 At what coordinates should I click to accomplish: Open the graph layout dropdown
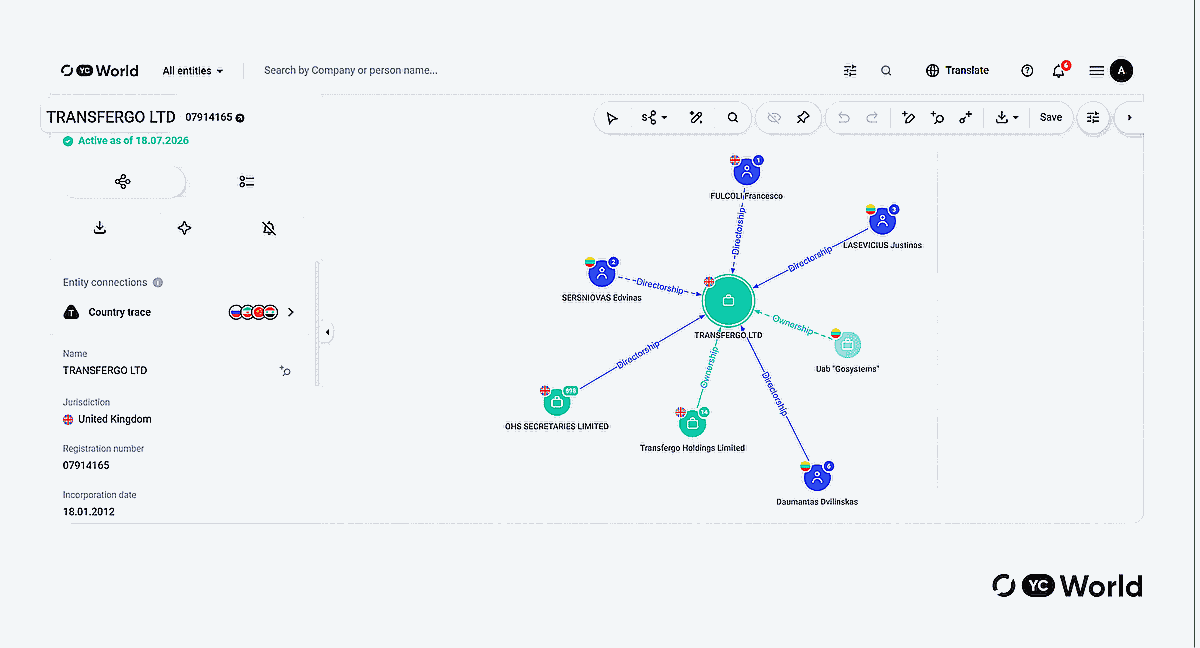654,118
